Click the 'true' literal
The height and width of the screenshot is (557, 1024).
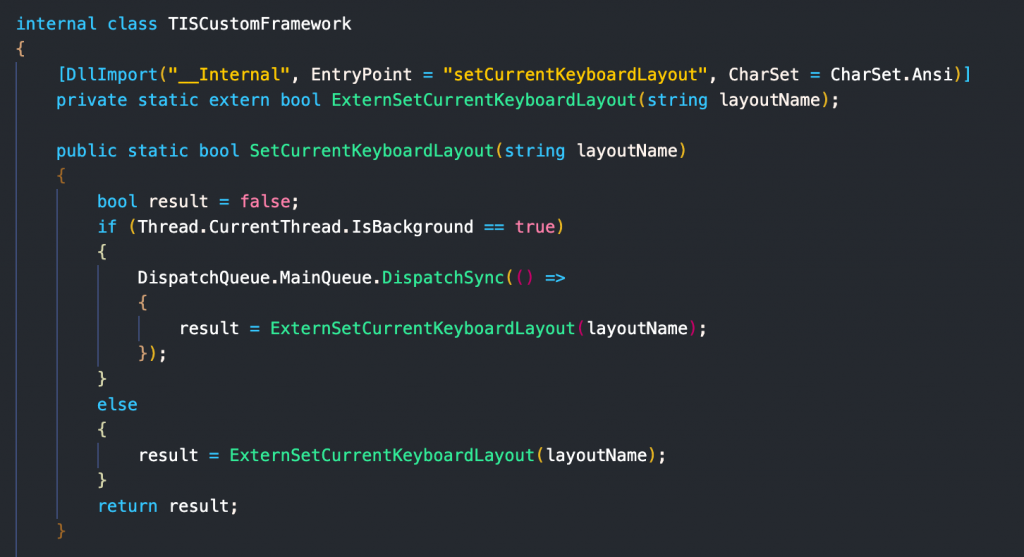click(x=534, y=227)
